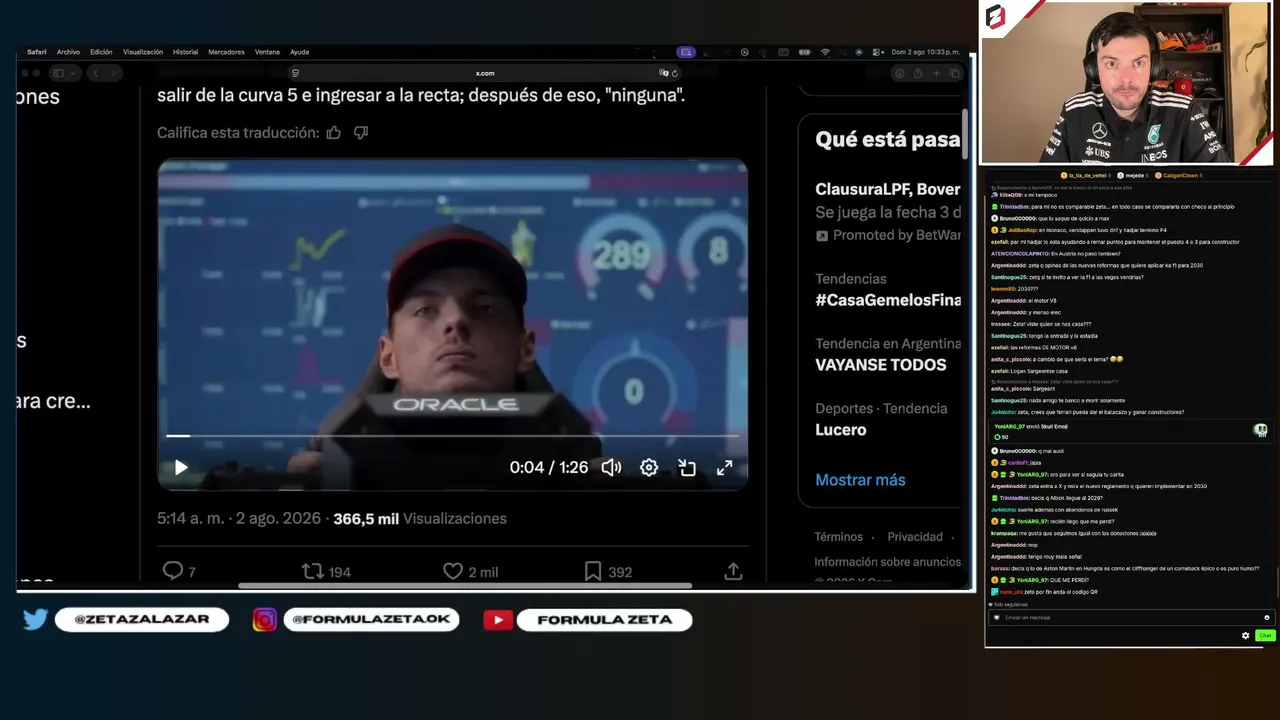Click the YouTube icon in overlay

tap(498, 620)
